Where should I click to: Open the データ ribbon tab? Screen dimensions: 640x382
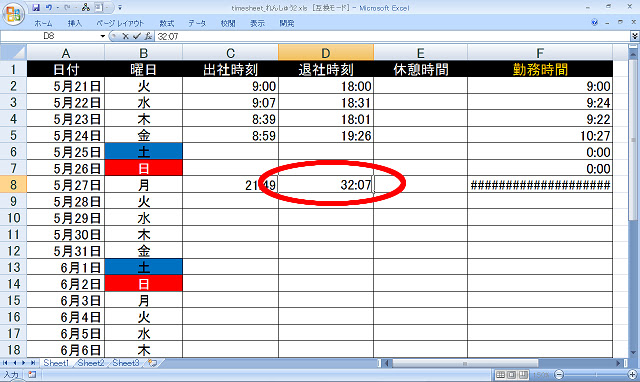point(197,24)
